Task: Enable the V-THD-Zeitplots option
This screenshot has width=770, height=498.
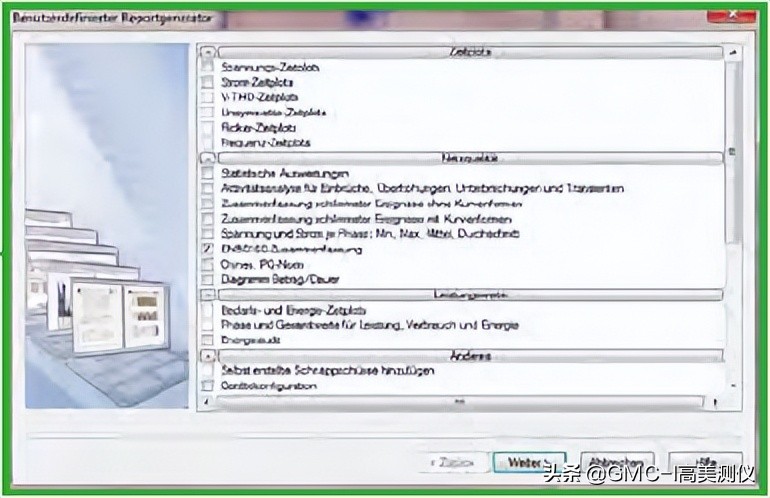Action: click(208, 97)
